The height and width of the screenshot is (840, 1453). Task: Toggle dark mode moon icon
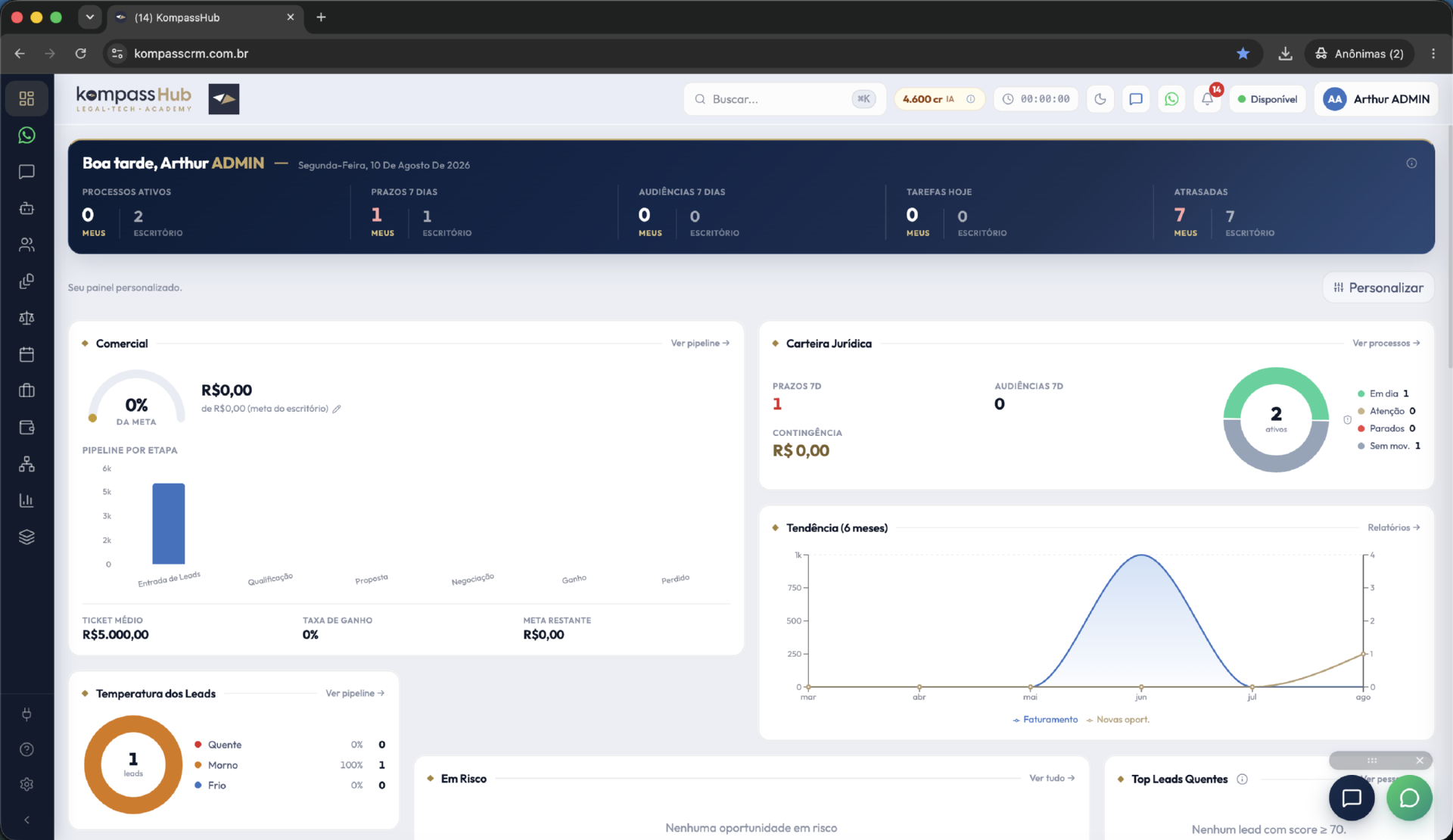coord(1100,98)
